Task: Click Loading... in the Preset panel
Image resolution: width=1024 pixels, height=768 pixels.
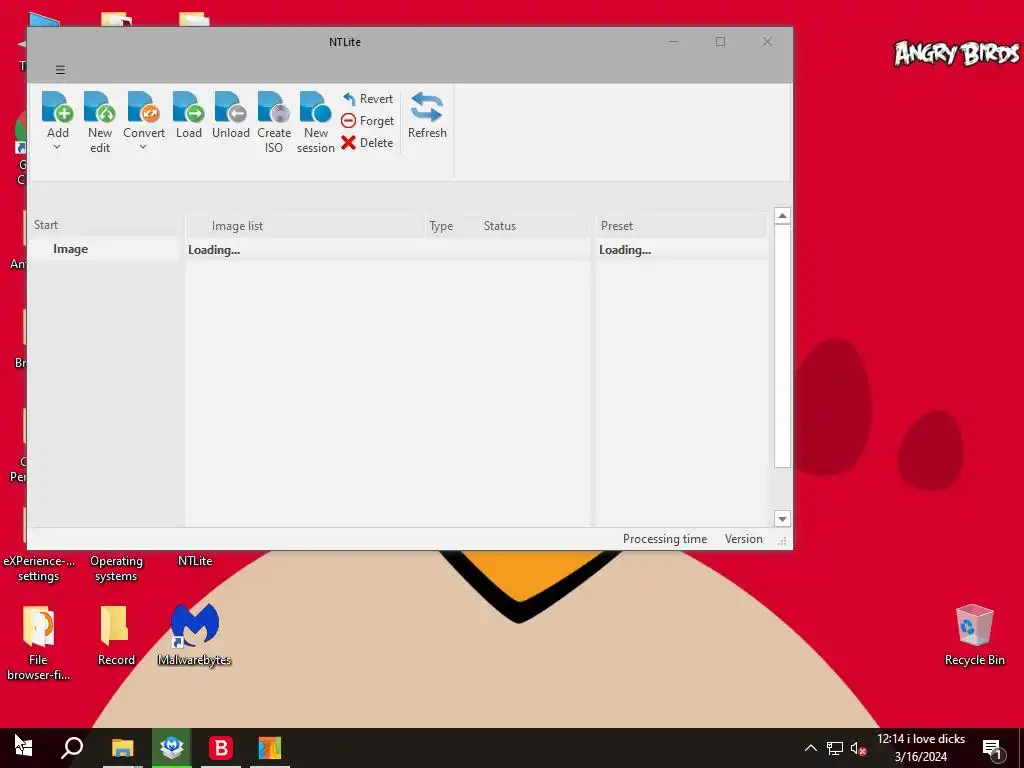Action: click(x=624, y=250)
